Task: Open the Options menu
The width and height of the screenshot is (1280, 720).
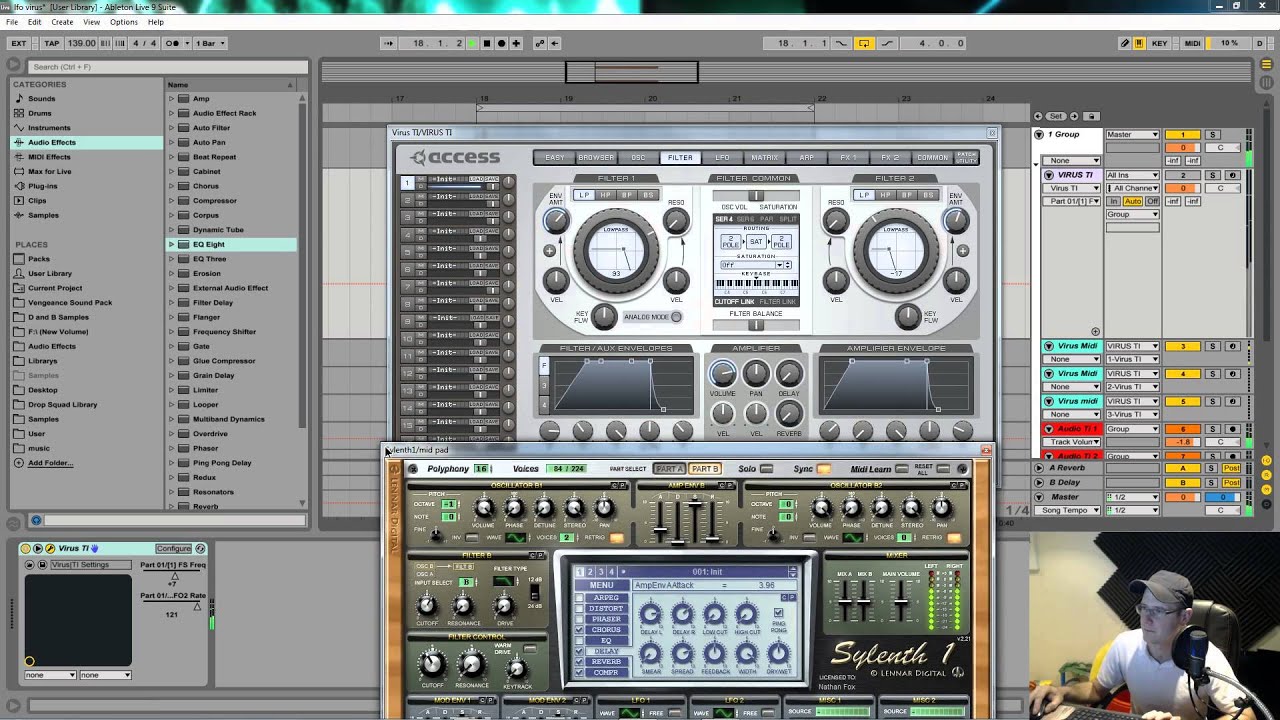Action: click(124, 22)
